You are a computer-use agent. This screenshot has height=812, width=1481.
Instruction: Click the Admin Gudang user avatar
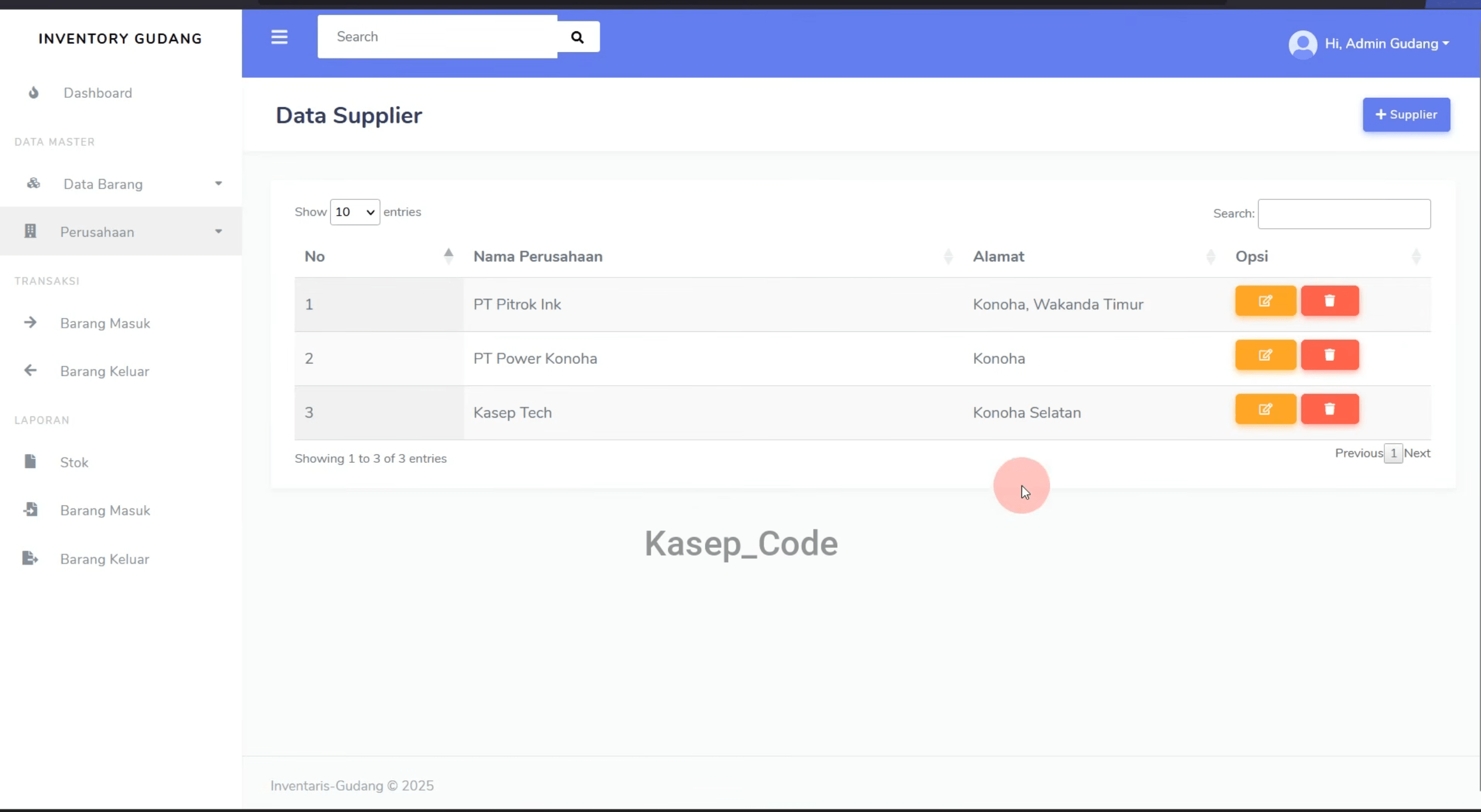pos(1303,44)
